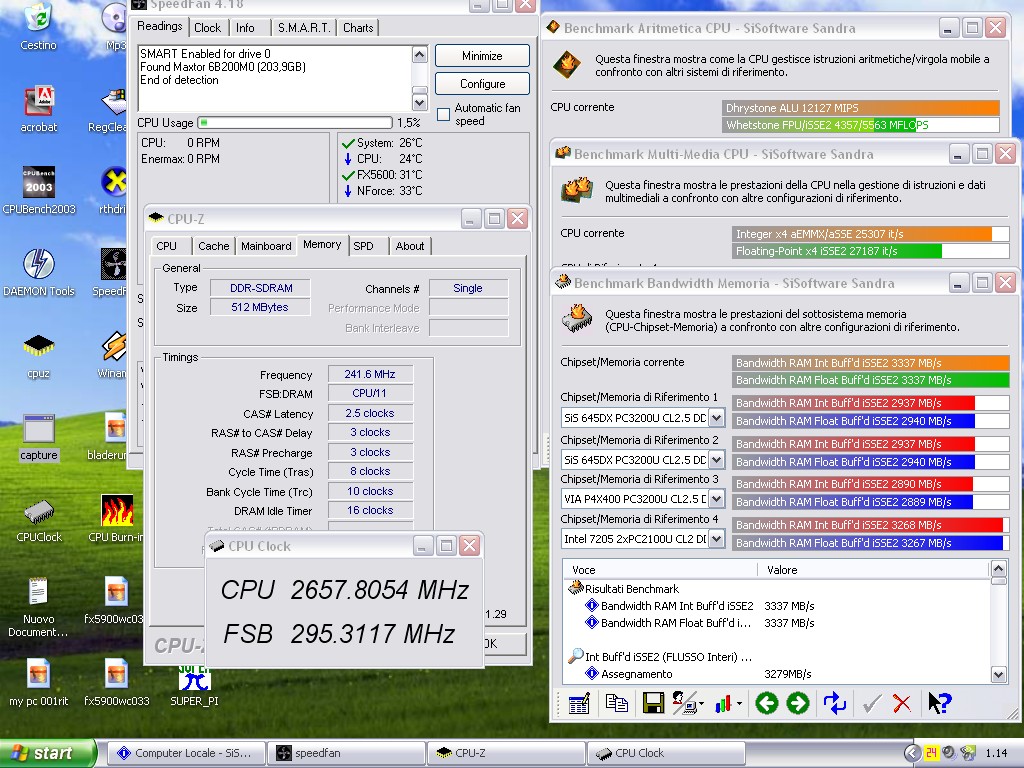Switch to the SpeedFan Clock tab

coord(207,27)
